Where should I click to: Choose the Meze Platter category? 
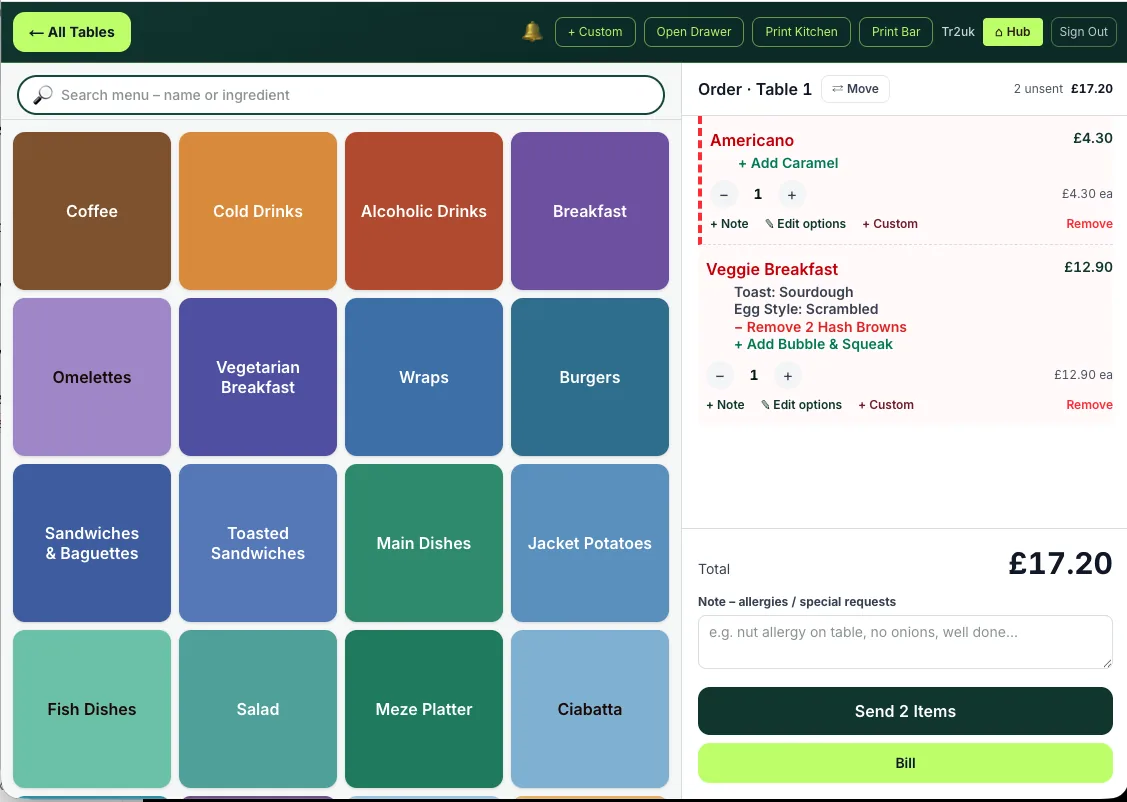(x=424, y=709)
